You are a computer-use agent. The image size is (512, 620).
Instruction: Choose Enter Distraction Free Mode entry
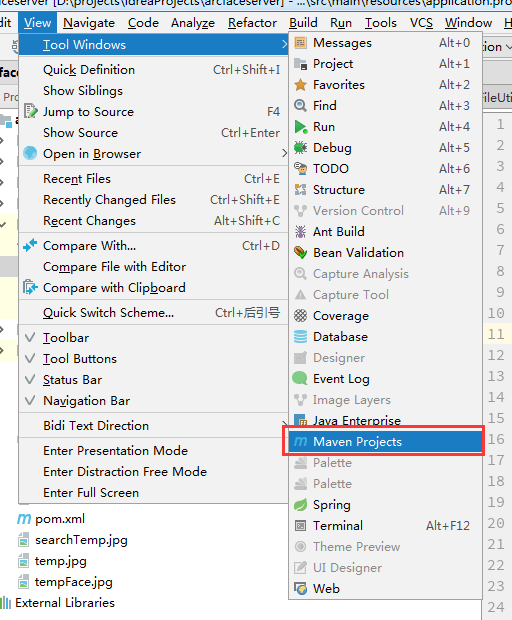[x=153, y=471]
